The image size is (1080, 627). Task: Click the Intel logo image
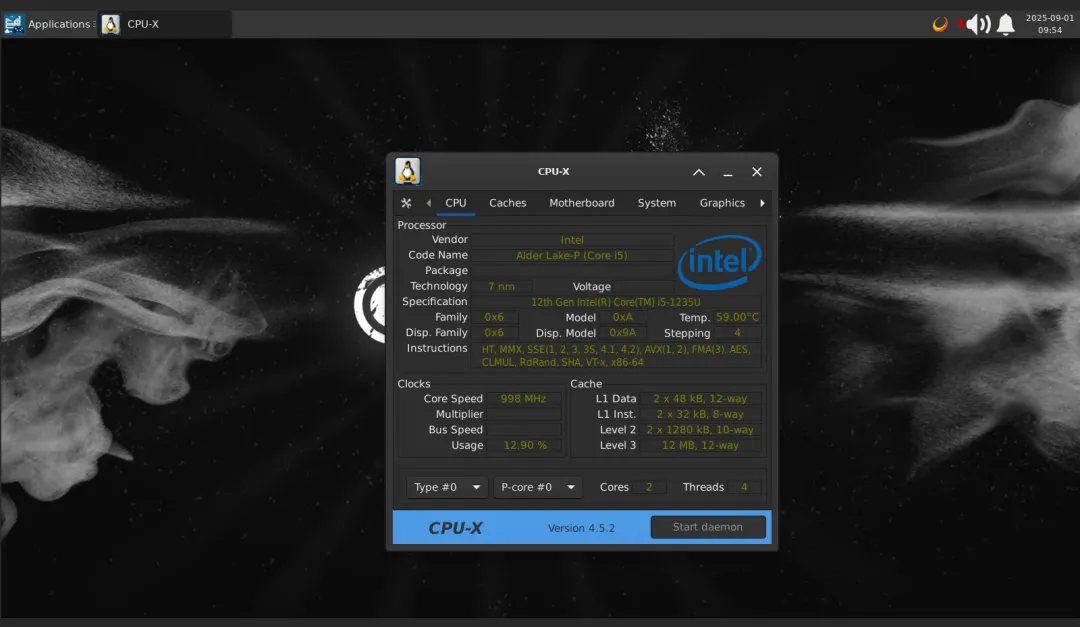719,261
